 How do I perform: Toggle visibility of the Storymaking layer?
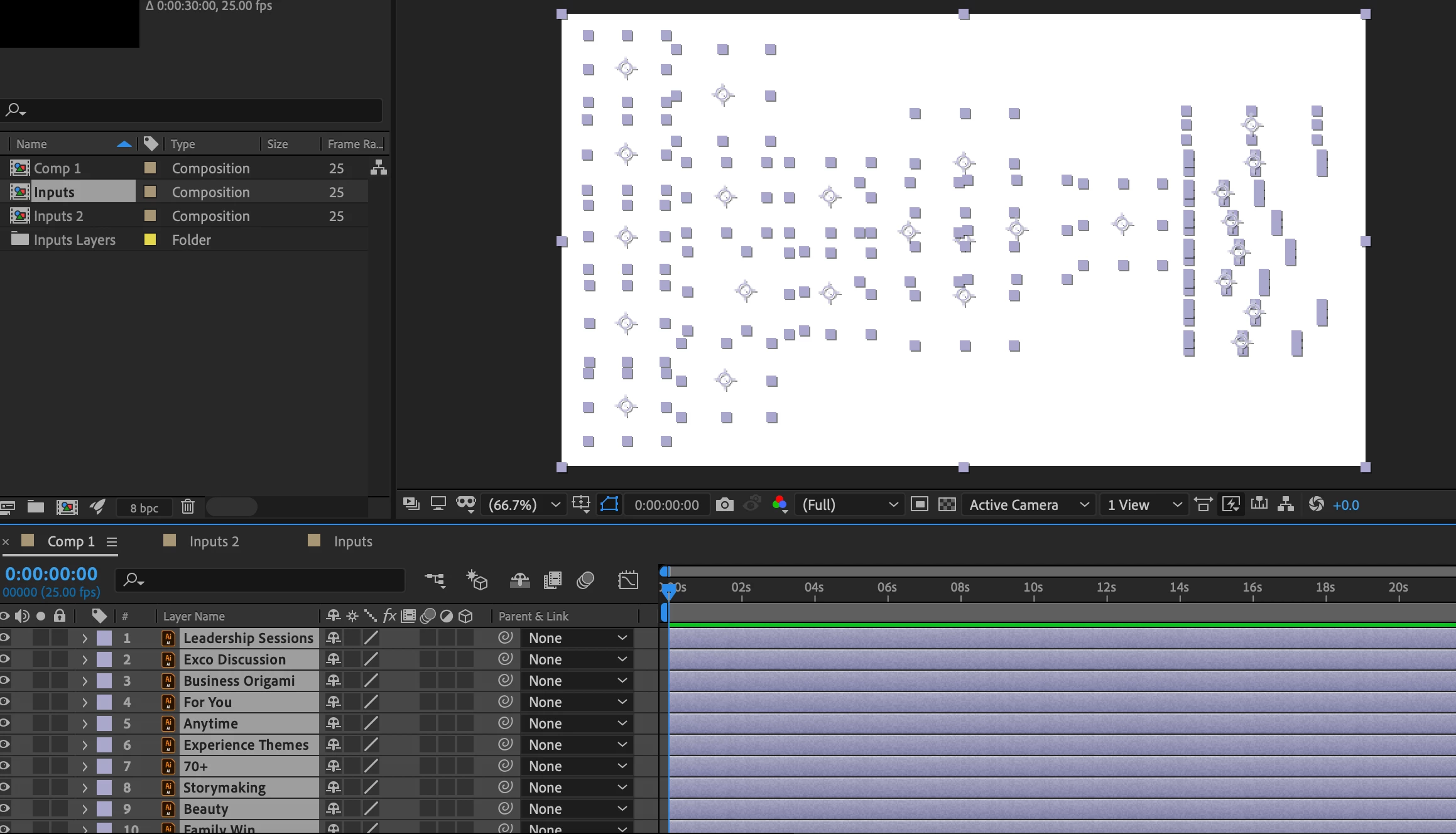click(5, 788)
